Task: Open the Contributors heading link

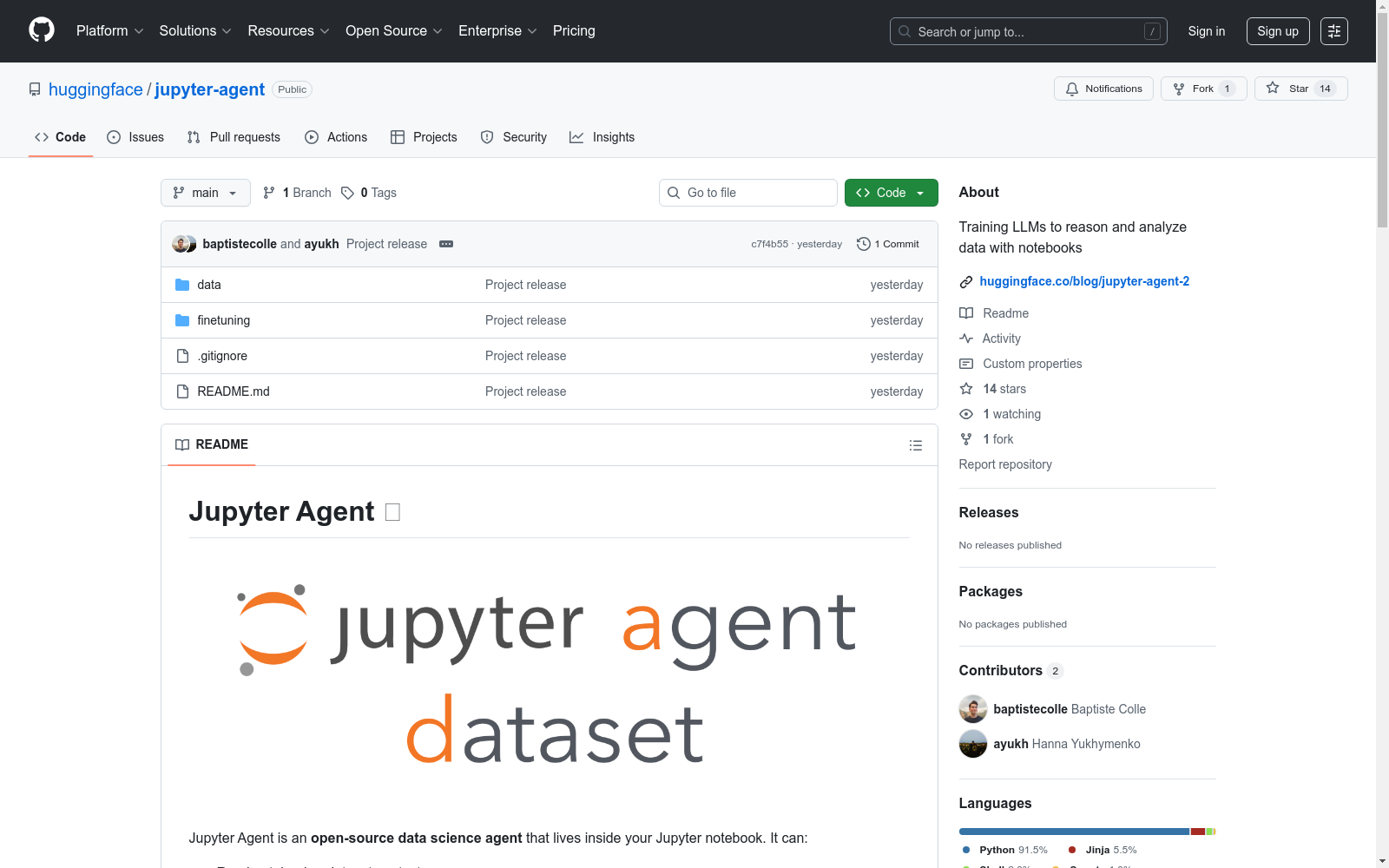Action: (x=1010, y=671)
